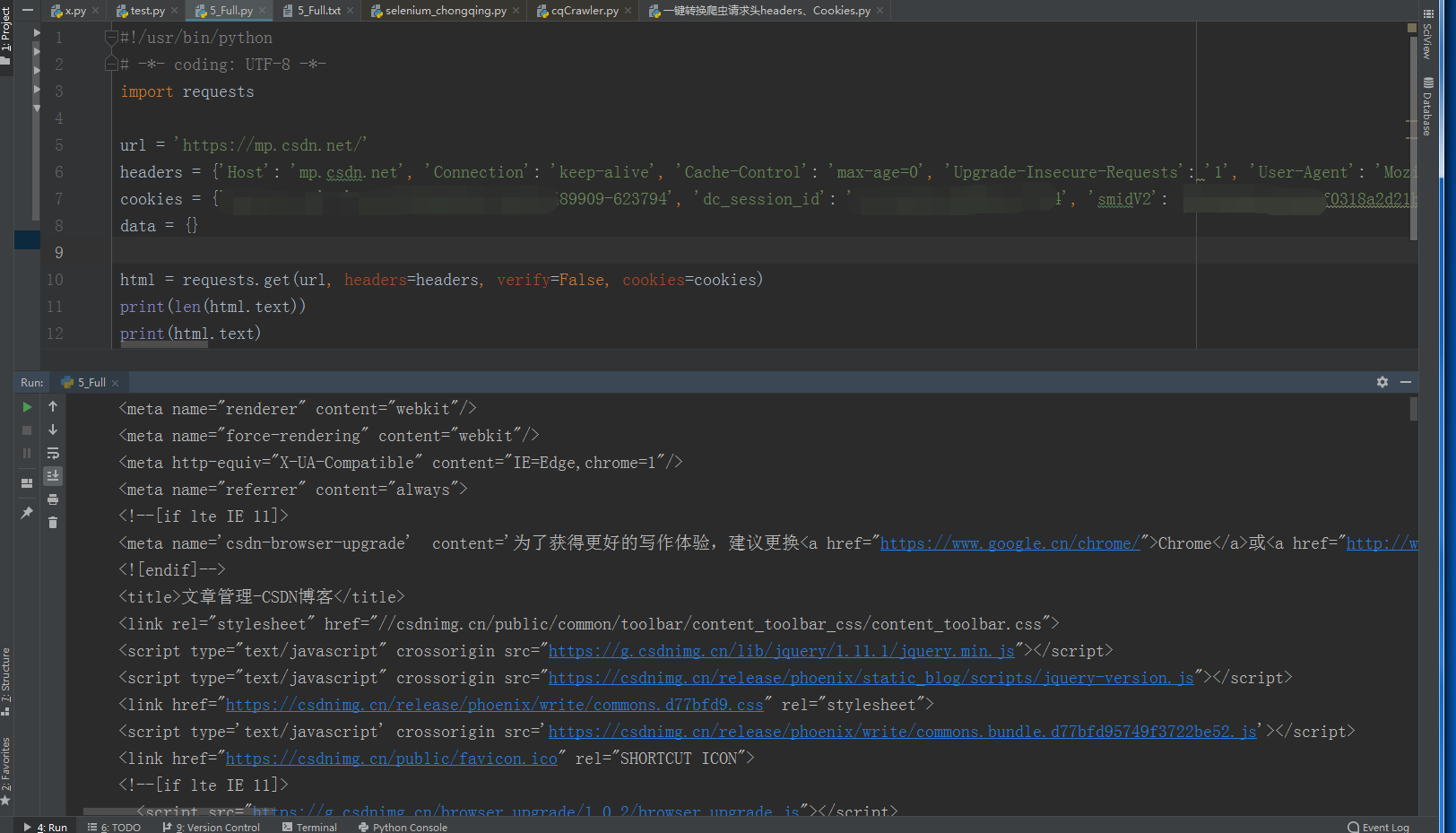Stop the running process
The image size is (1456, 833).
27,430
